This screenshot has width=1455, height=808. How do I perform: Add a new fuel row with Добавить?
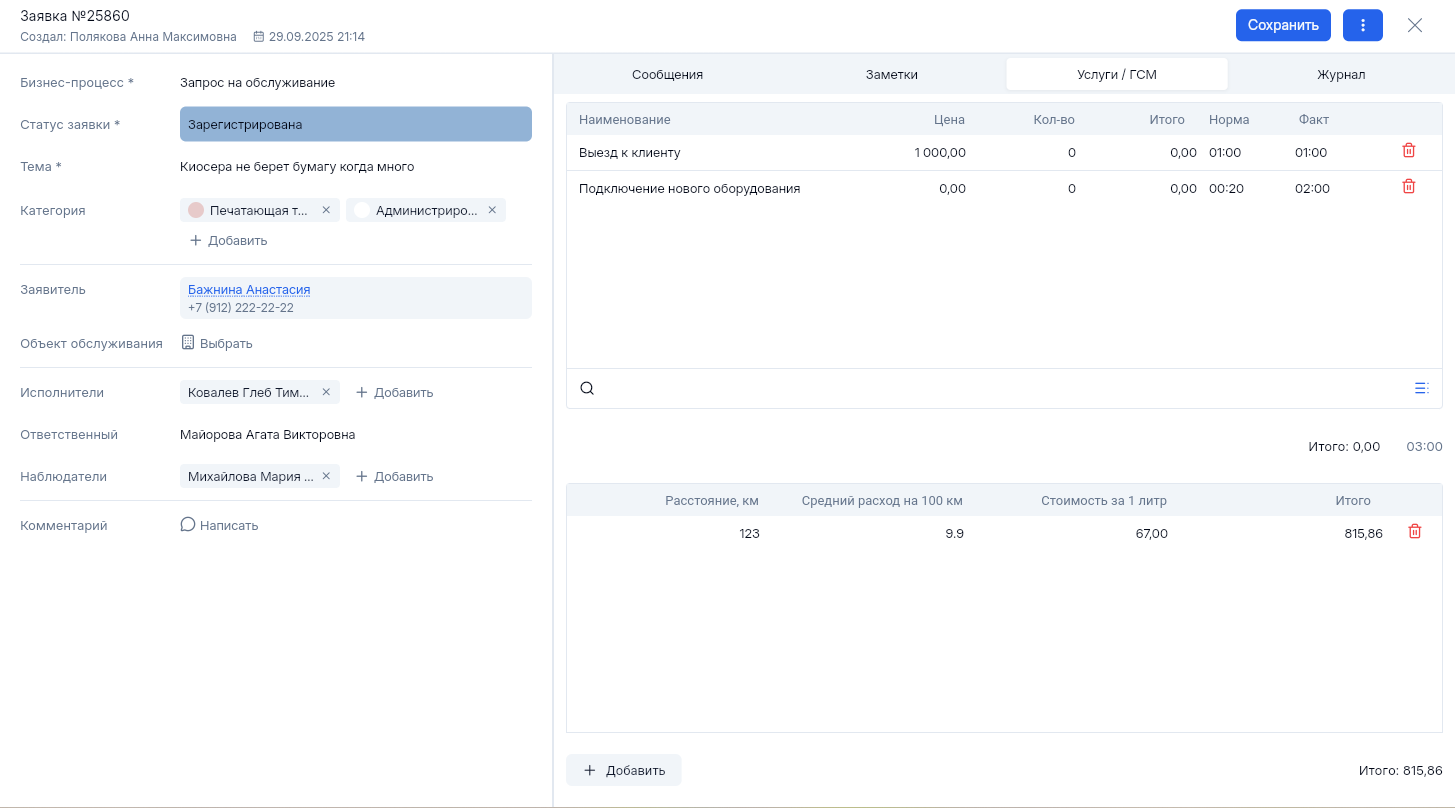(624, 770)
